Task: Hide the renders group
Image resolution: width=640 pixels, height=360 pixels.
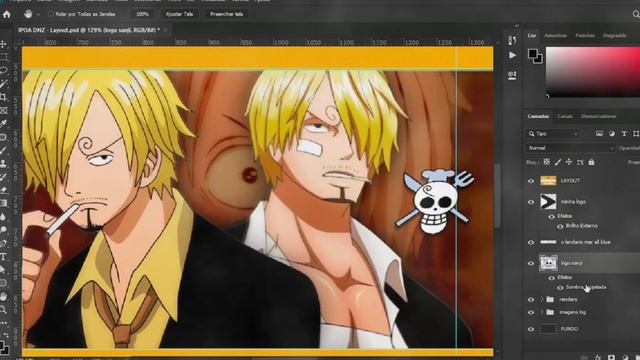Action: 531,300
